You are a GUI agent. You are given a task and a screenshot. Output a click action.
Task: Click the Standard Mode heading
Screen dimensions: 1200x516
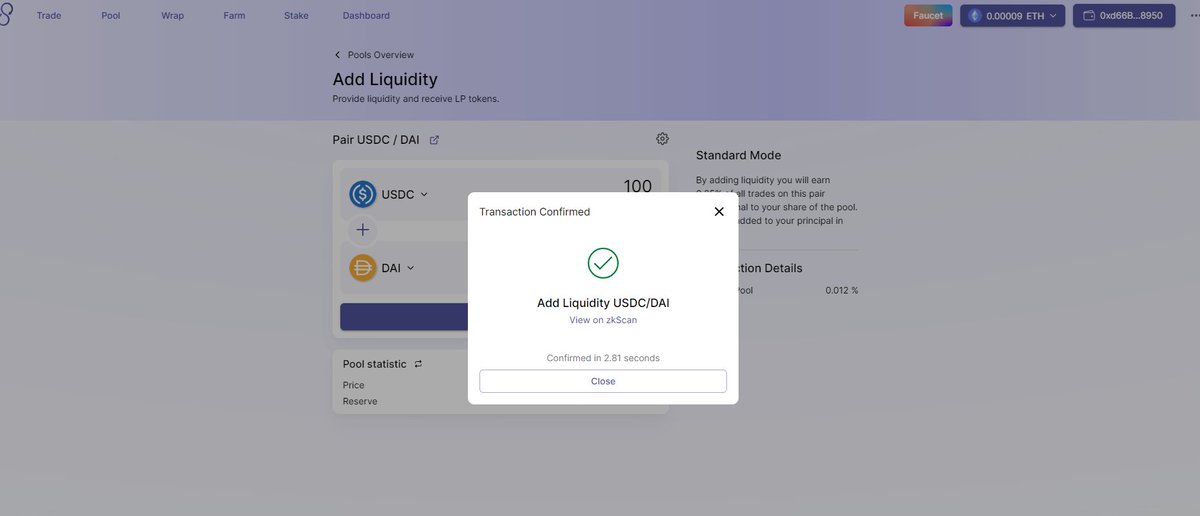click(x=739, y=155)
